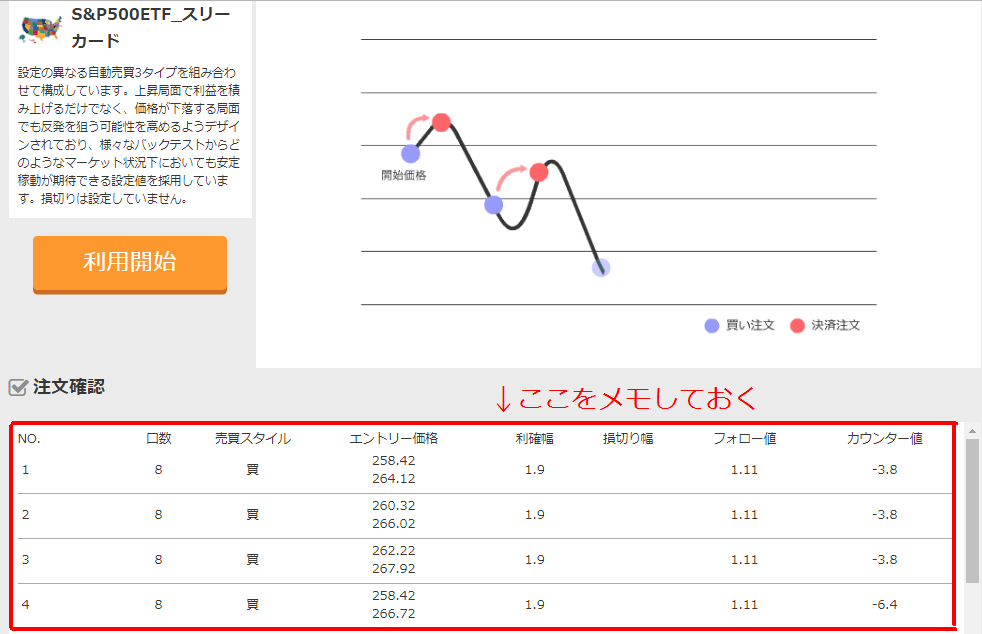This screenshot has height=634, width=982.
Task: Start using the strategy with 利用開始 button
Action: click(130, 264)
